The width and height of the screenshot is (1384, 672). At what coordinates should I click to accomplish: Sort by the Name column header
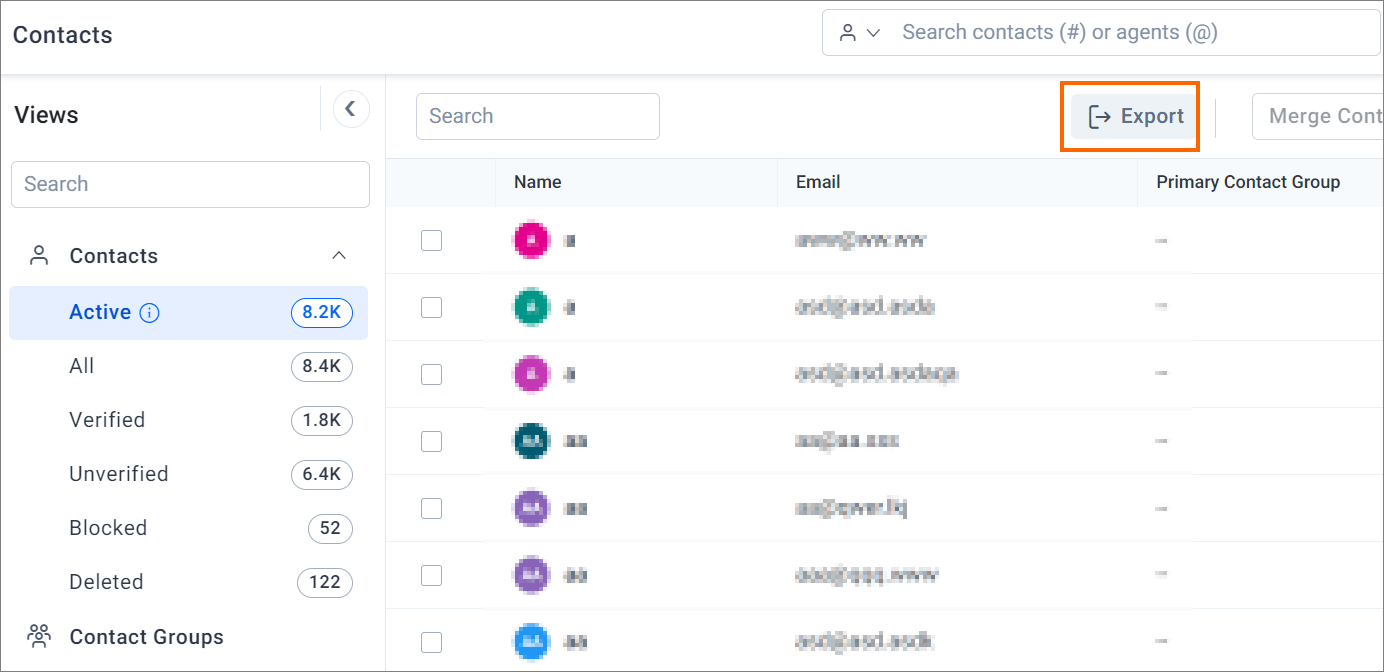[537, 182]
